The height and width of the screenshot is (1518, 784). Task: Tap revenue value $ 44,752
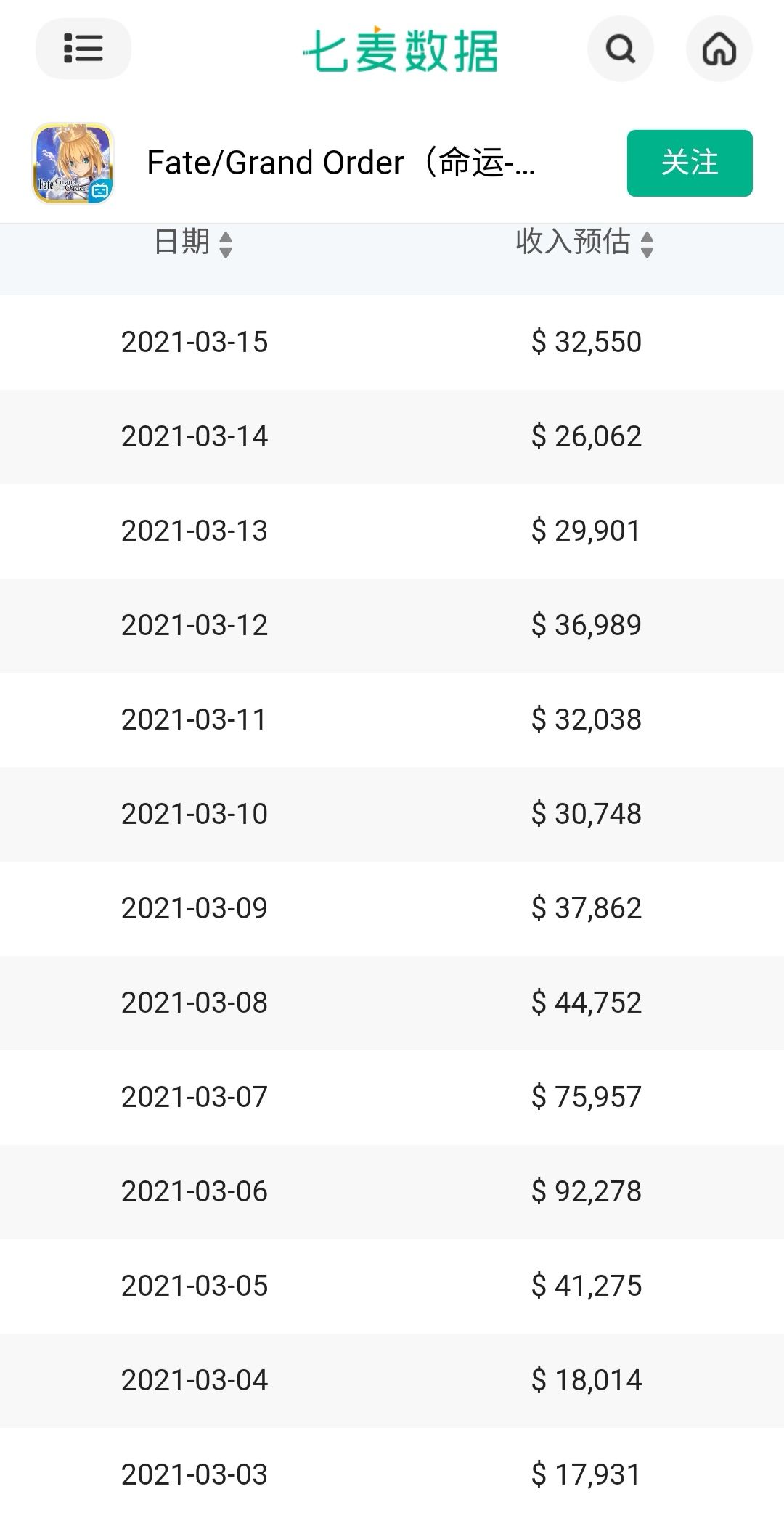(x=586, y=1003)
